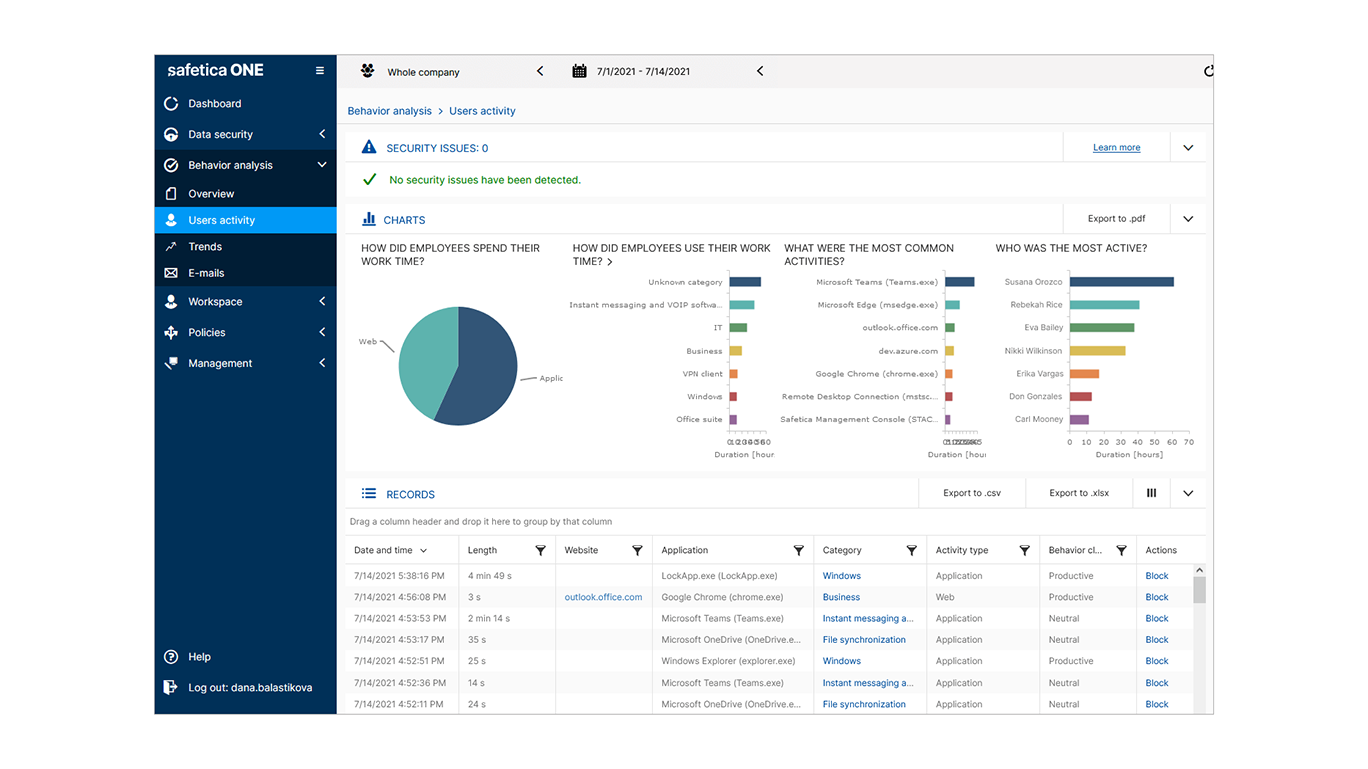Filter the Category column
This screenshot has width=1368, height=769.
[912, 551]
